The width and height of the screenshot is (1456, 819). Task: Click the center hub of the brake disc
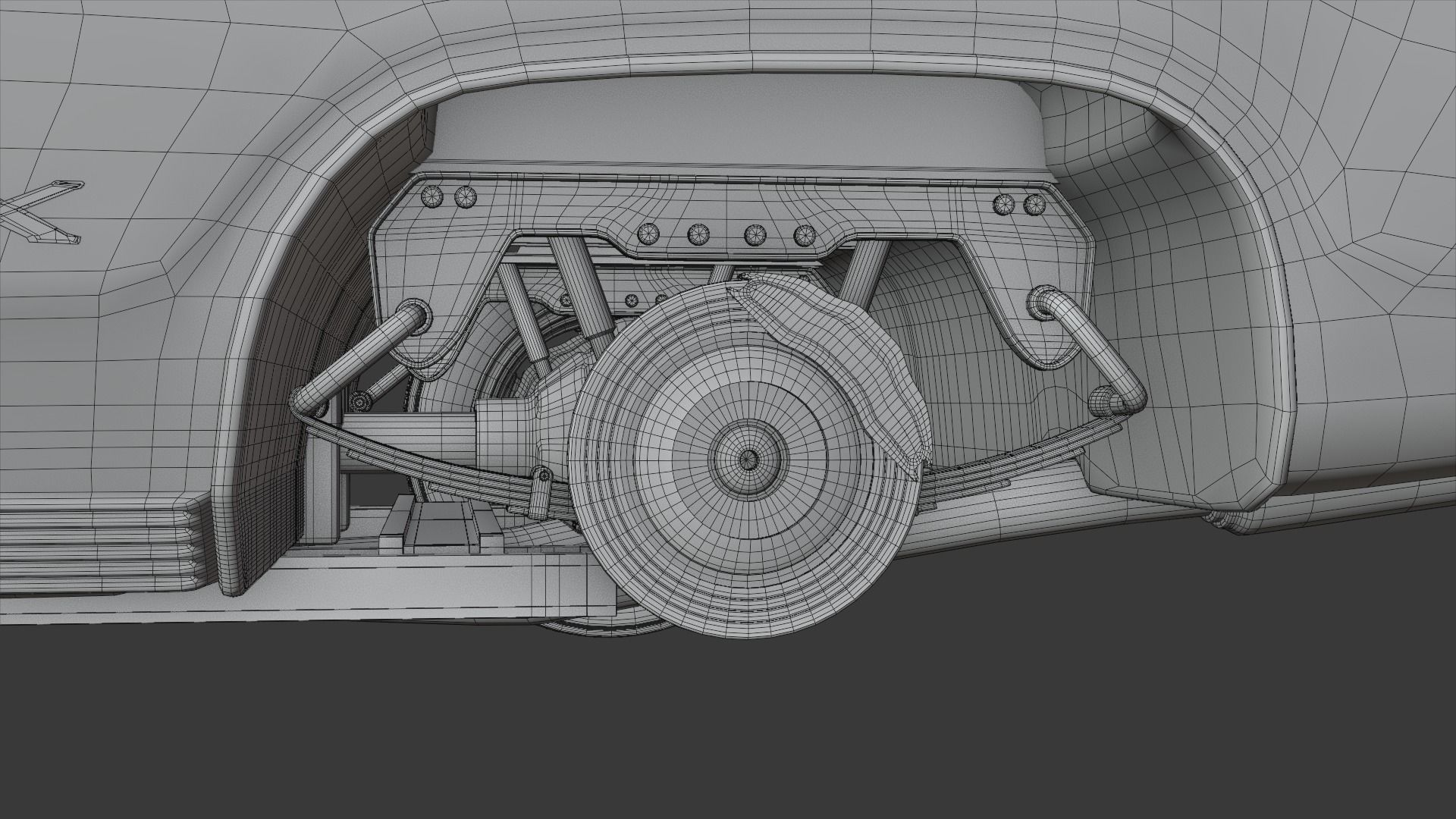point(749,458)
